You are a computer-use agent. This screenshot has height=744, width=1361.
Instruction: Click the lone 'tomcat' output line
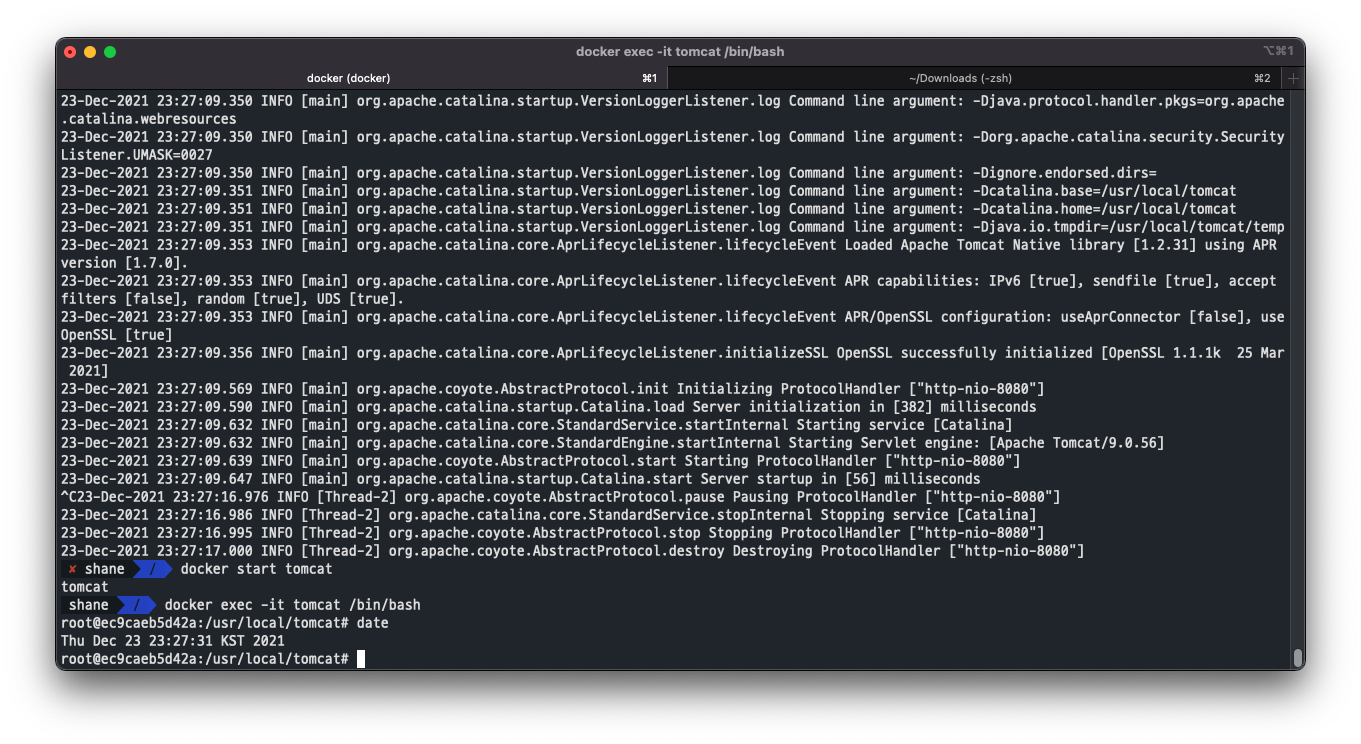pyautogui.click(x=85, y=587)
